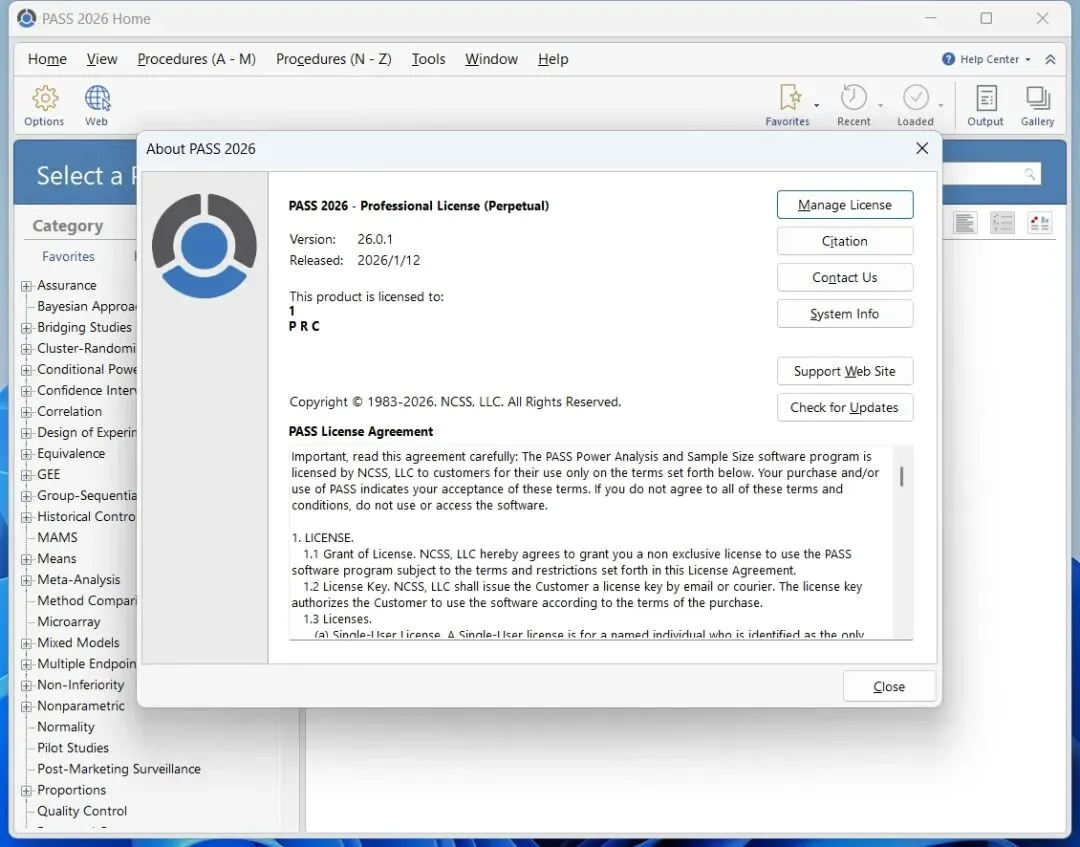Expand the Assurance category
Image resolution: width=1080 pixels, height=847 pixels.
click(x=26, y=286)
